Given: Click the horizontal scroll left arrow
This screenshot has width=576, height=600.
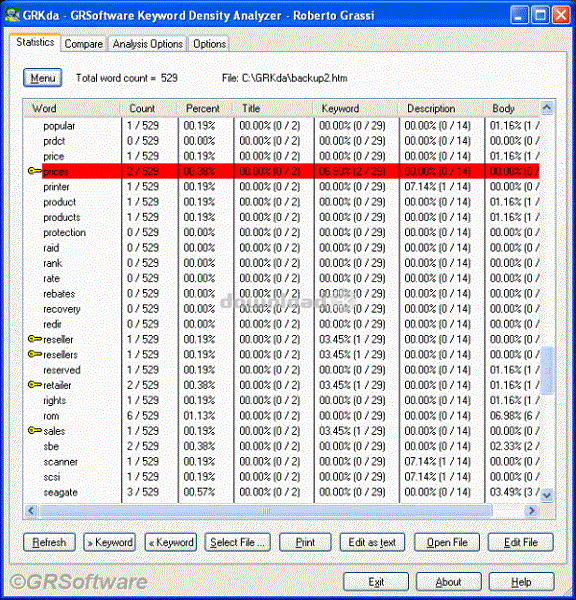Looking at the screenshot, I should point(31,510).
